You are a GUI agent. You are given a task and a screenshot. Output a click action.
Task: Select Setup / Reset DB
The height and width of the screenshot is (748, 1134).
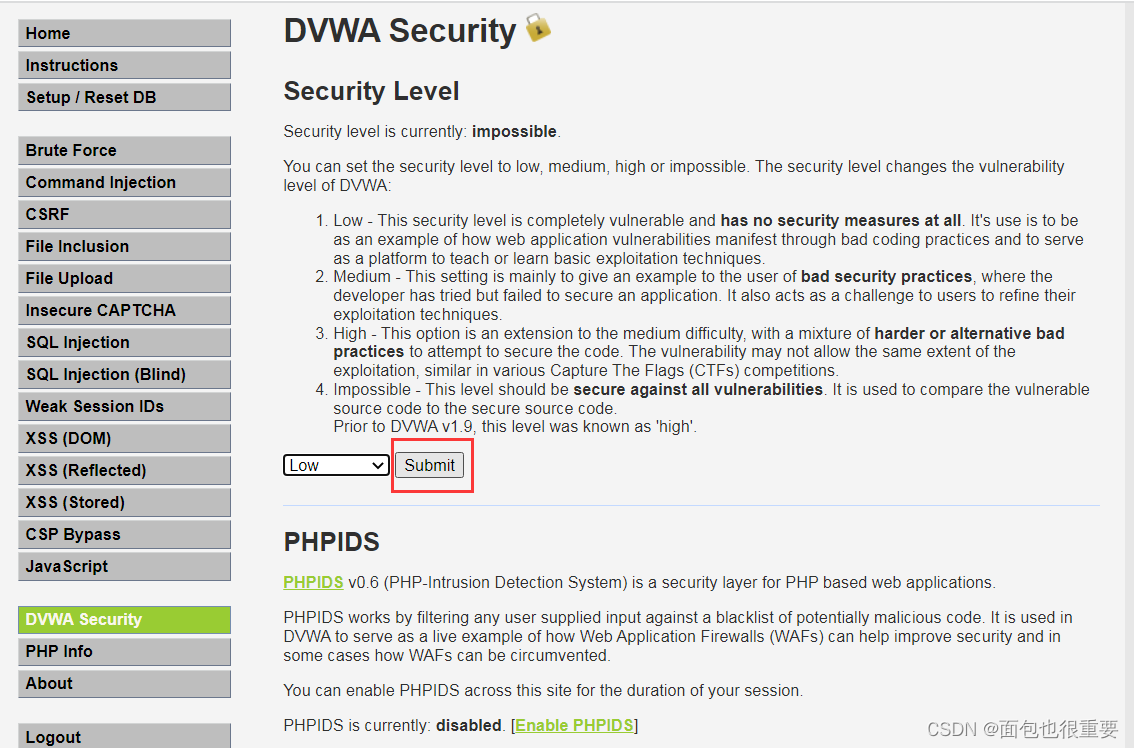tap(124, 97)
